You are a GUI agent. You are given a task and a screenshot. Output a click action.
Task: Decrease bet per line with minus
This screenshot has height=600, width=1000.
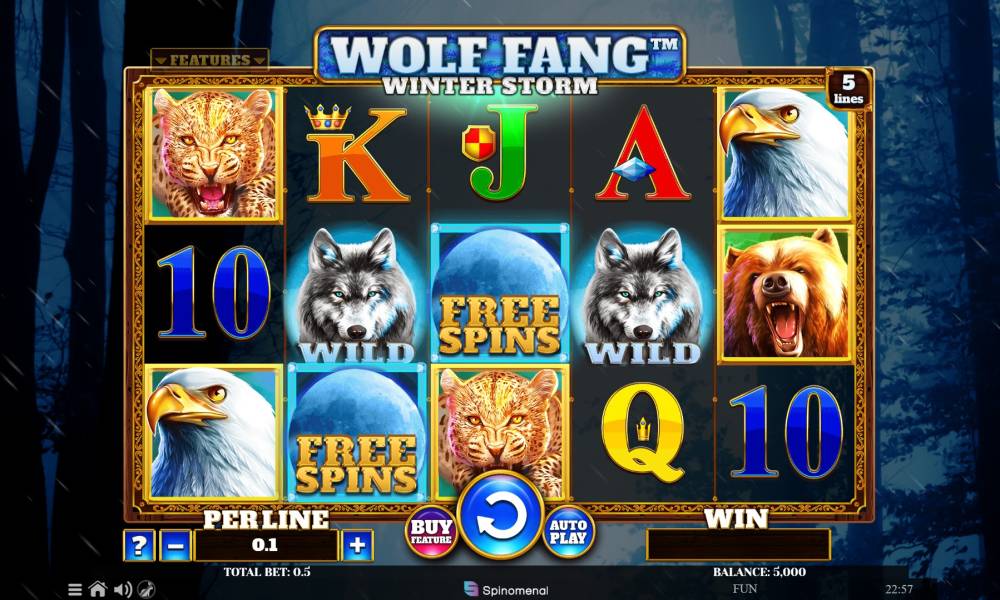point(175,546)
